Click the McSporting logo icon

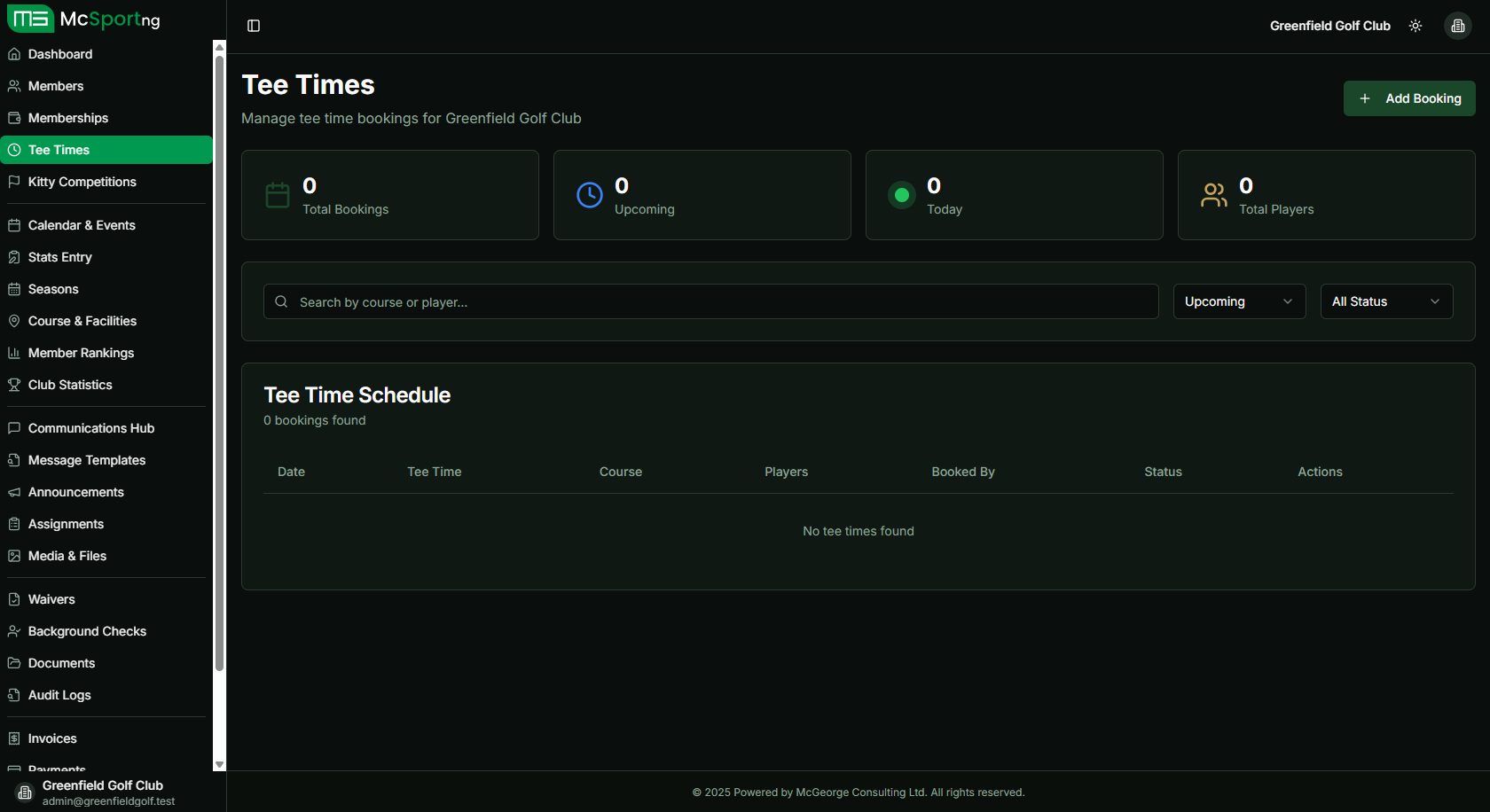(31, 19)
